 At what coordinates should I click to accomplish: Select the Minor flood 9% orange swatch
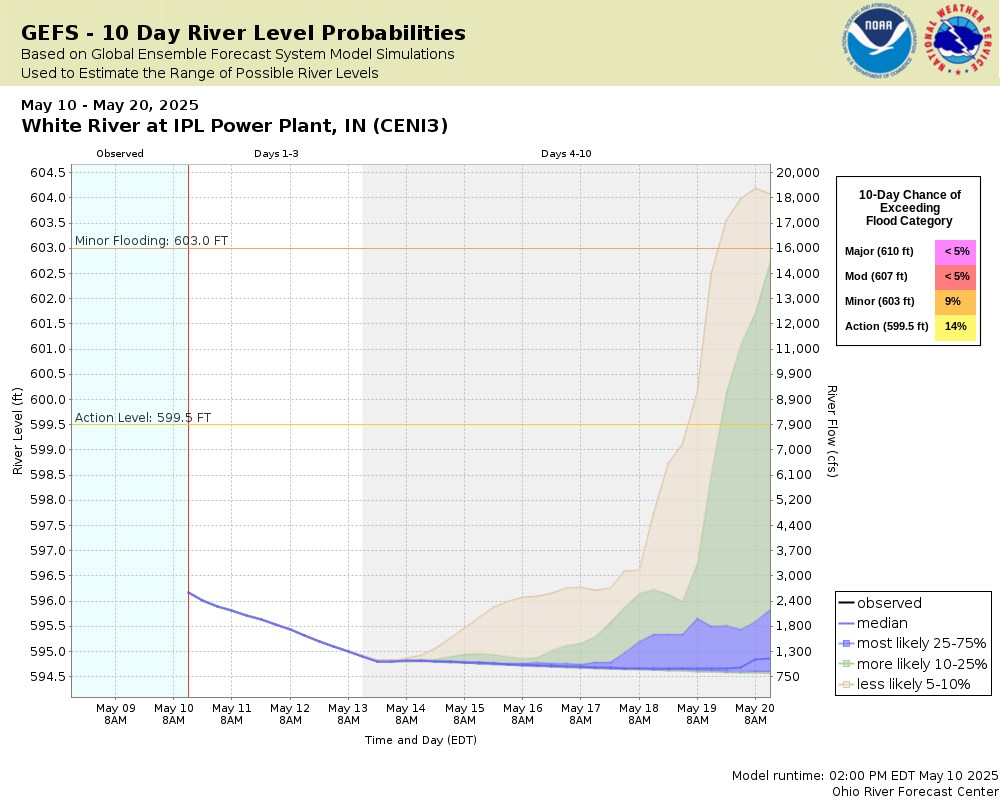click(x=955, y=302)
